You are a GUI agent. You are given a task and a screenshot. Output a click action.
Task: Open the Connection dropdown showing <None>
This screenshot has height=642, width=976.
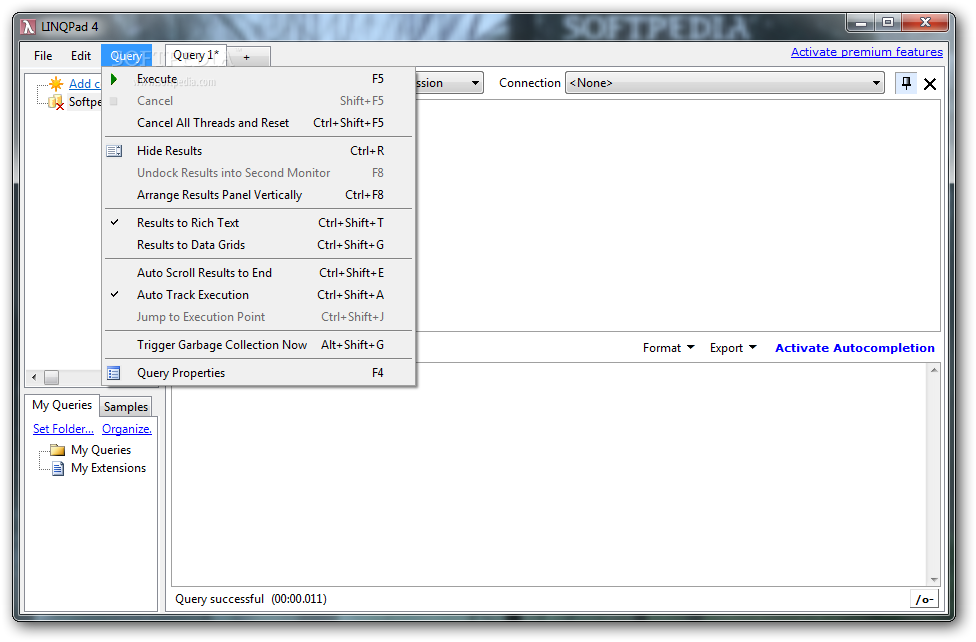point(725,83)
